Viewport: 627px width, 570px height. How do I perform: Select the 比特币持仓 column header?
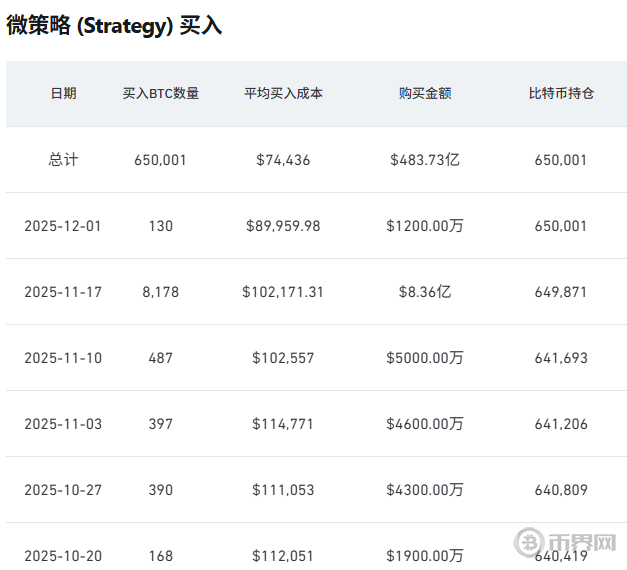click(x=560, y=93)
